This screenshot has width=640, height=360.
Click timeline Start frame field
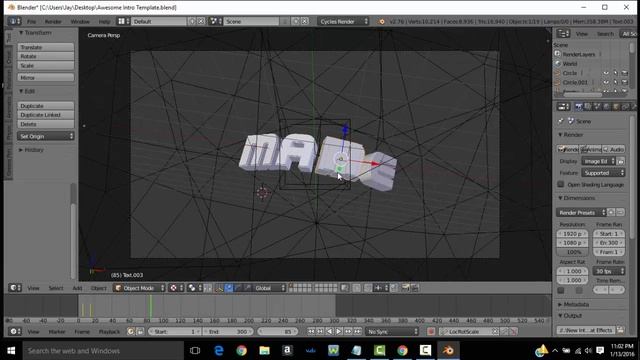click(x=175, y=331)
